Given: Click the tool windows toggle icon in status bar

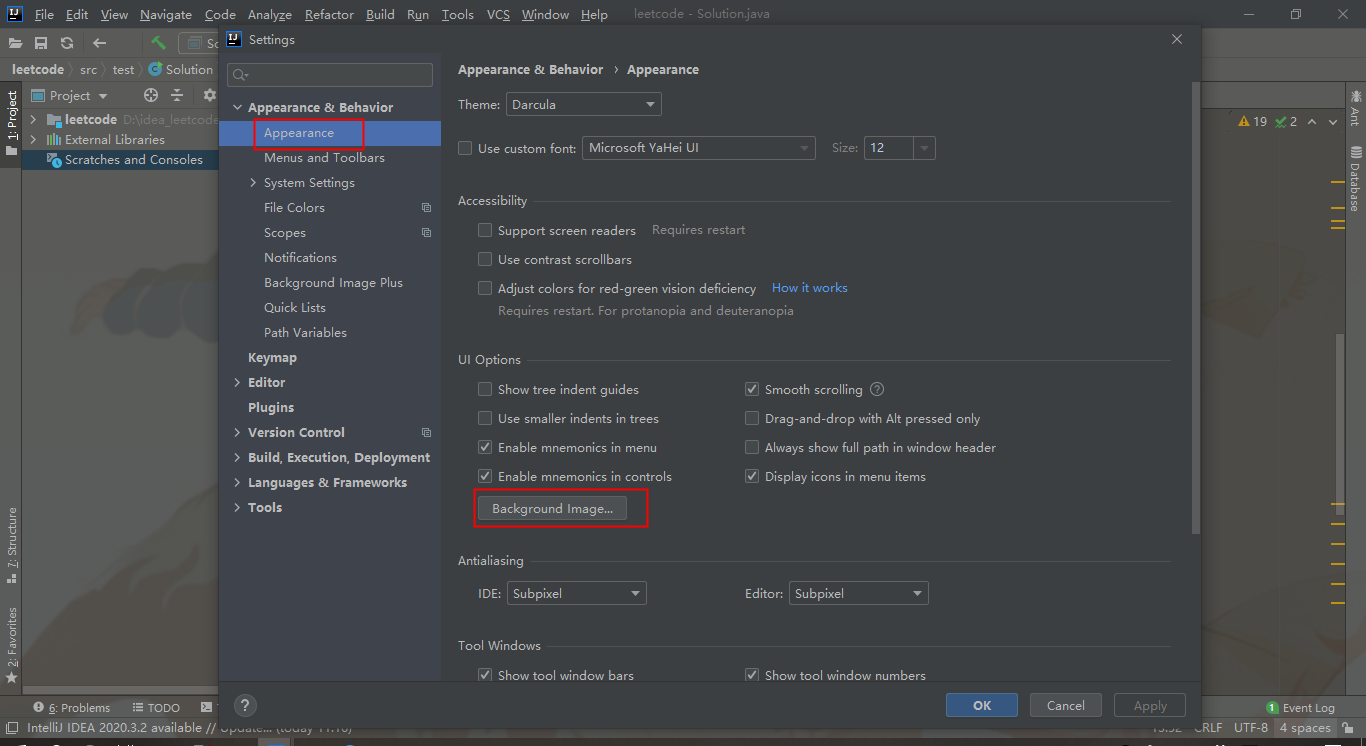Looking at the screenshot, I should (x=10, y=728).
